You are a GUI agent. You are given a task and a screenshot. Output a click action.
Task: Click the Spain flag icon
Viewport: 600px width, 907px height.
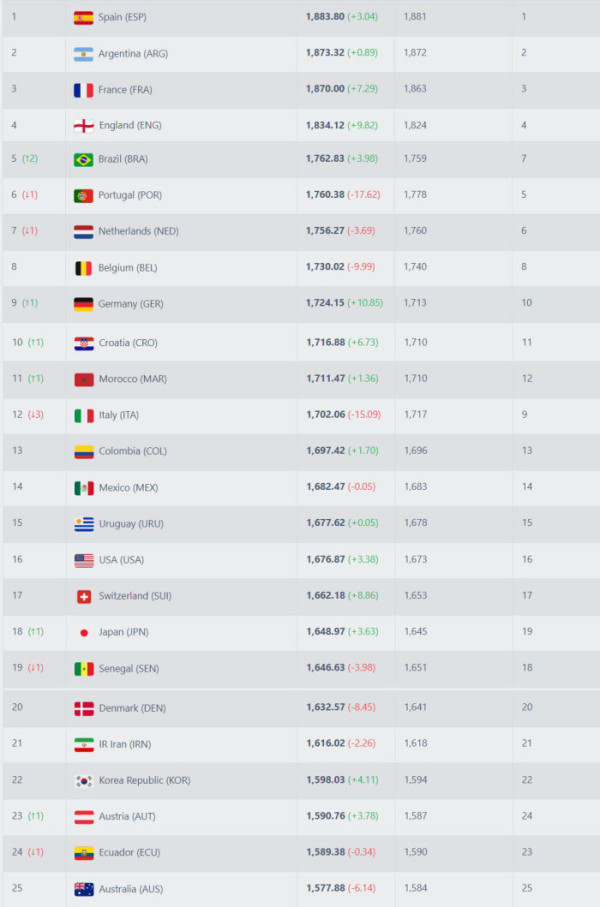tap(84, 17)
